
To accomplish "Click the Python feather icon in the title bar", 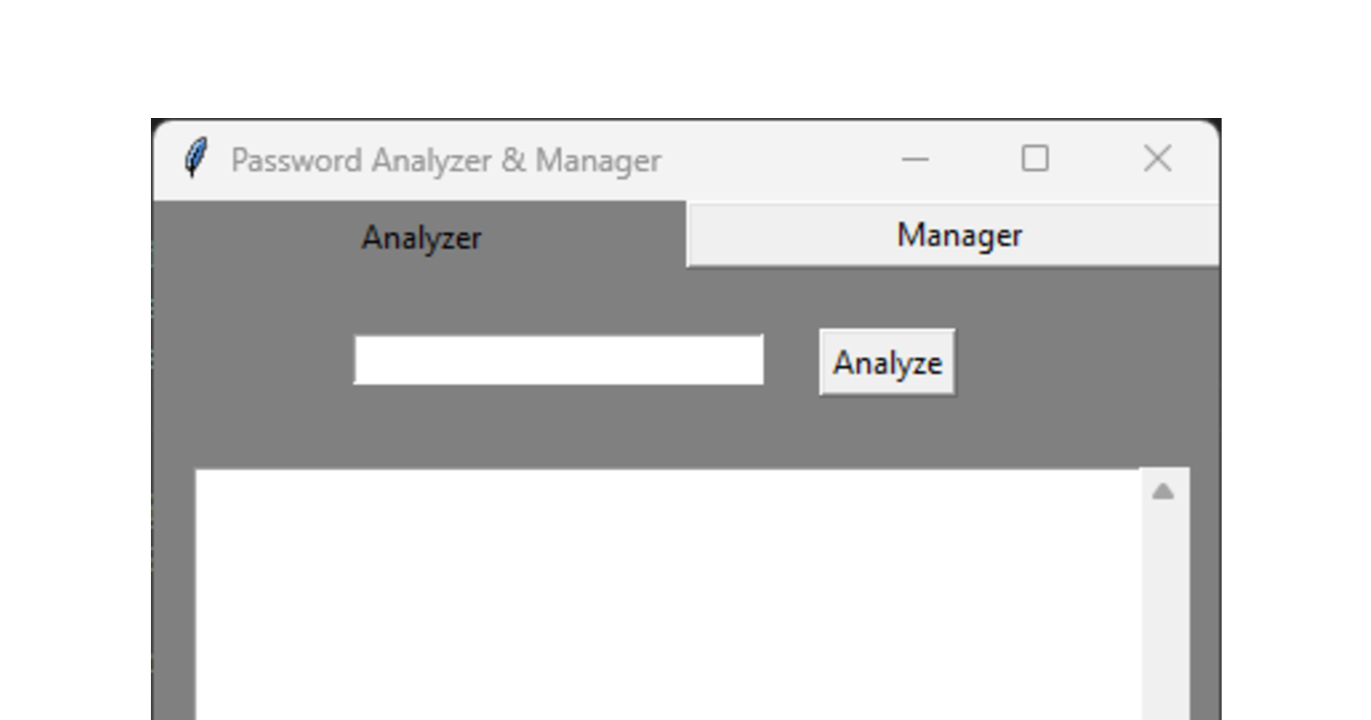I will coord(196,157).
